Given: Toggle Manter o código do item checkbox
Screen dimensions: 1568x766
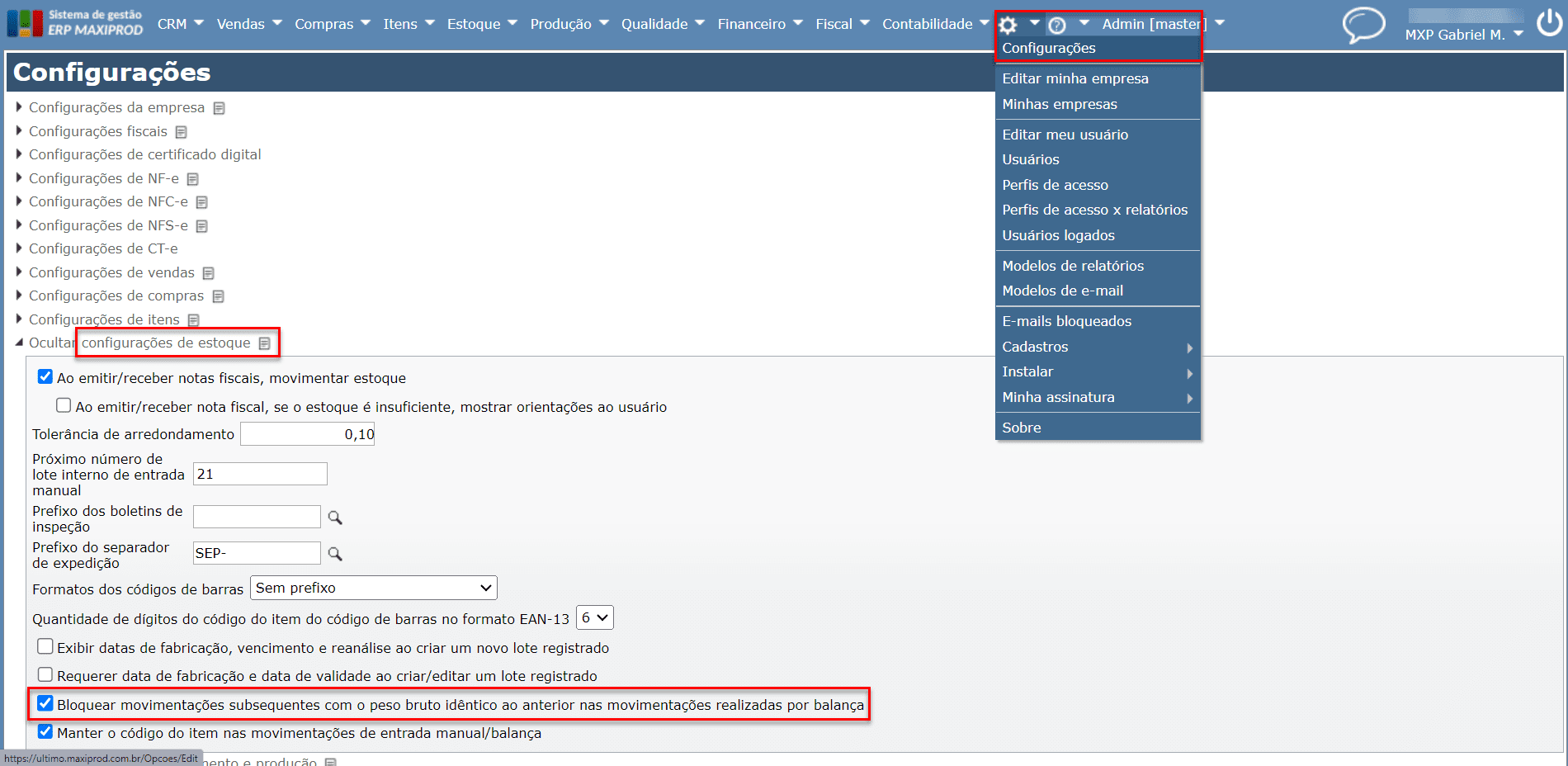Looking at the screenshot, I should click(45, 731).
